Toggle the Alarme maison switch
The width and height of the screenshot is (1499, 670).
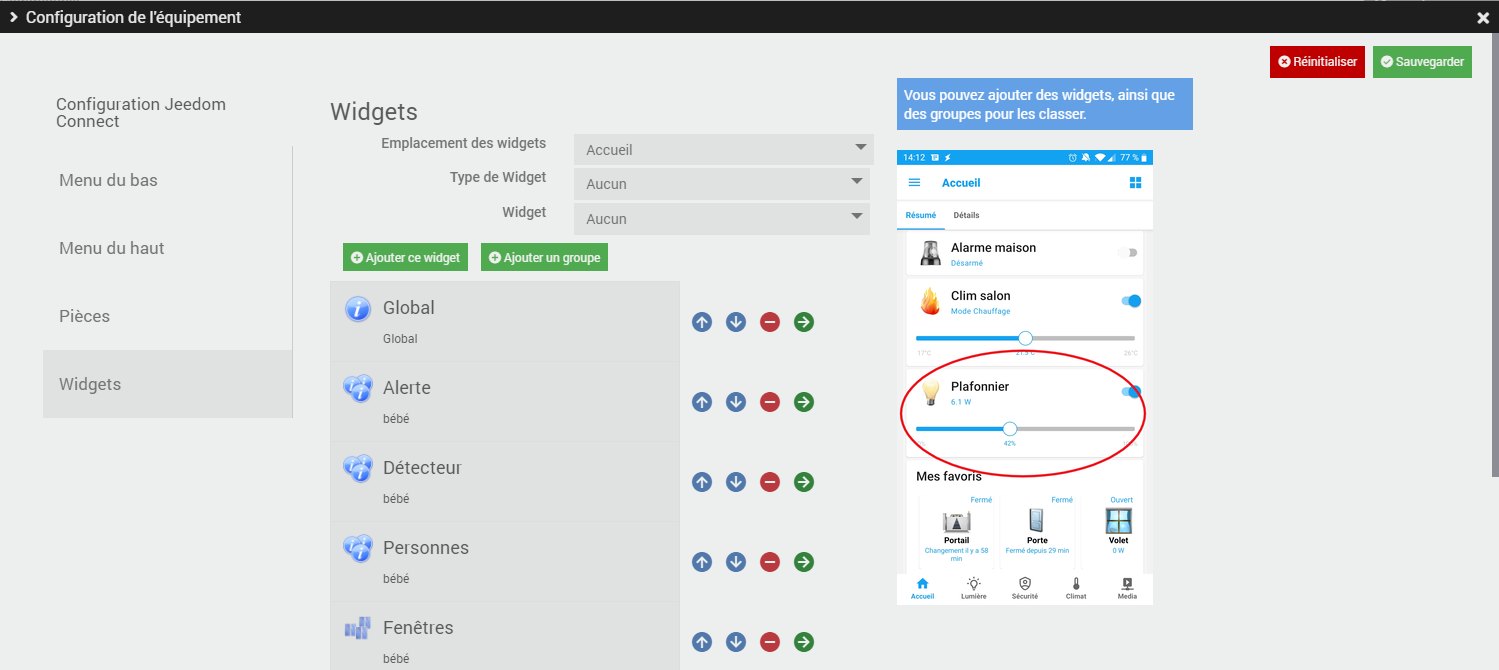(x=1129, y=253)
